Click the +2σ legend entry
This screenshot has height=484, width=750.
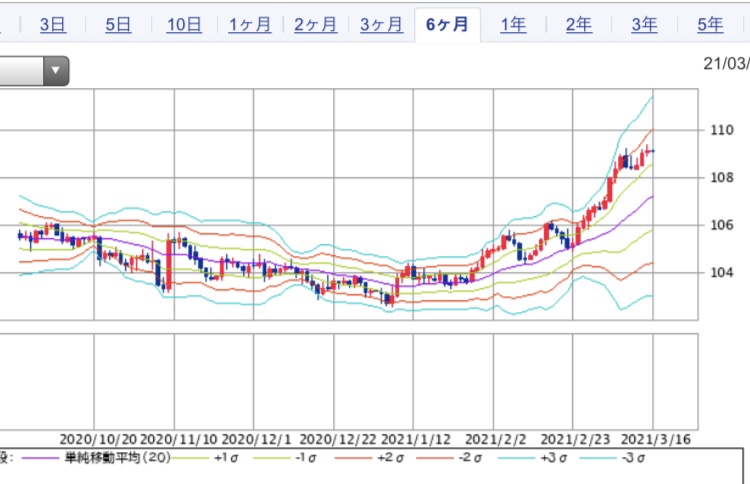(390, 458)
